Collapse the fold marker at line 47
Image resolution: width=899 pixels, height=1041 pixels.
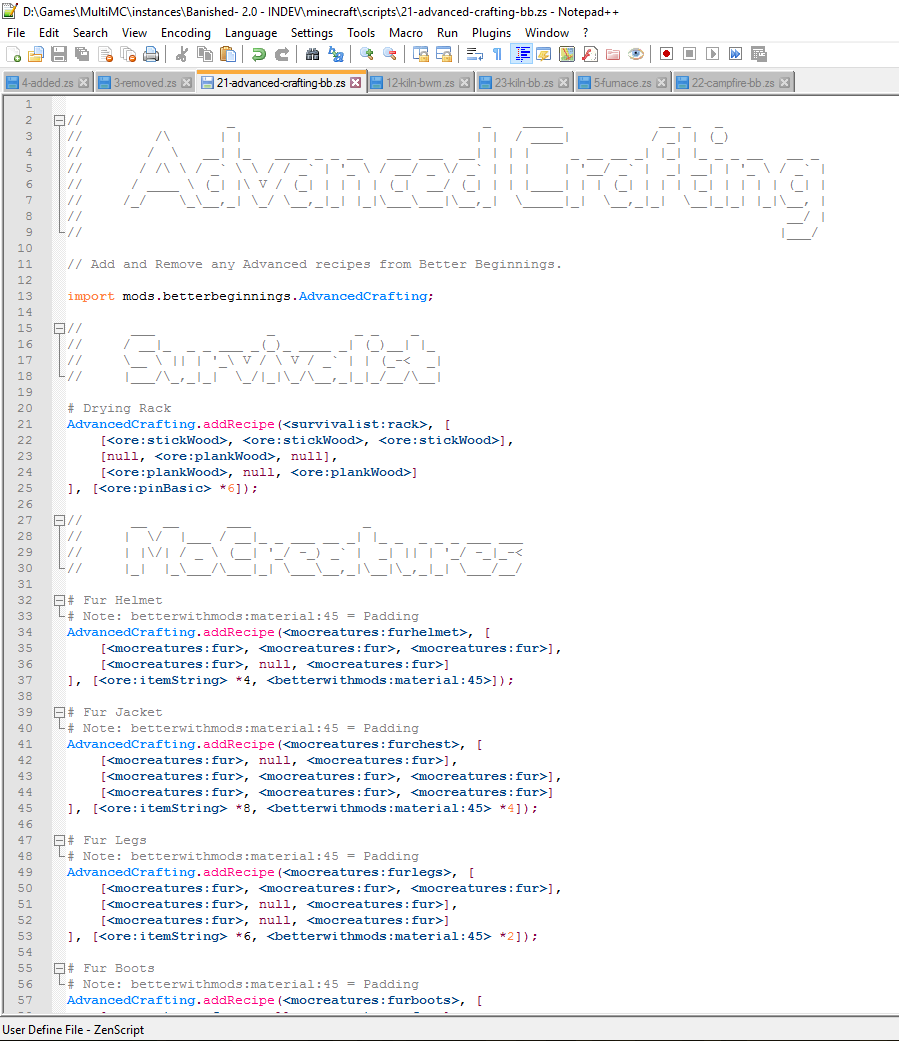coord(58,840)
